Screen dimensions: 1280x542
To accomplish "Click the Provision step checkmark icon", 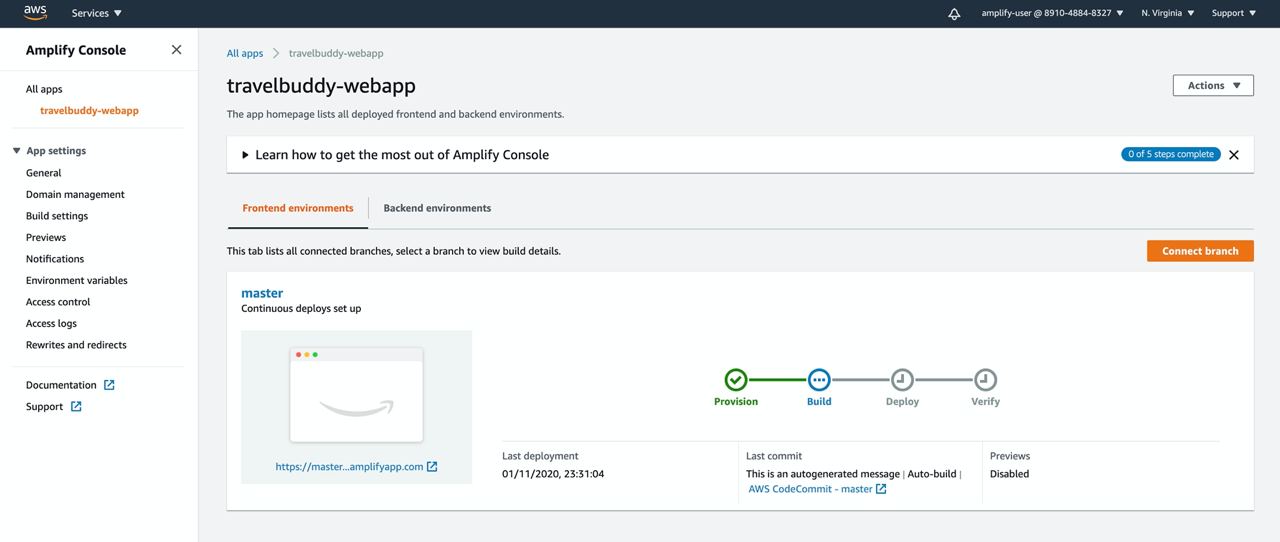I will pos(736,380).
